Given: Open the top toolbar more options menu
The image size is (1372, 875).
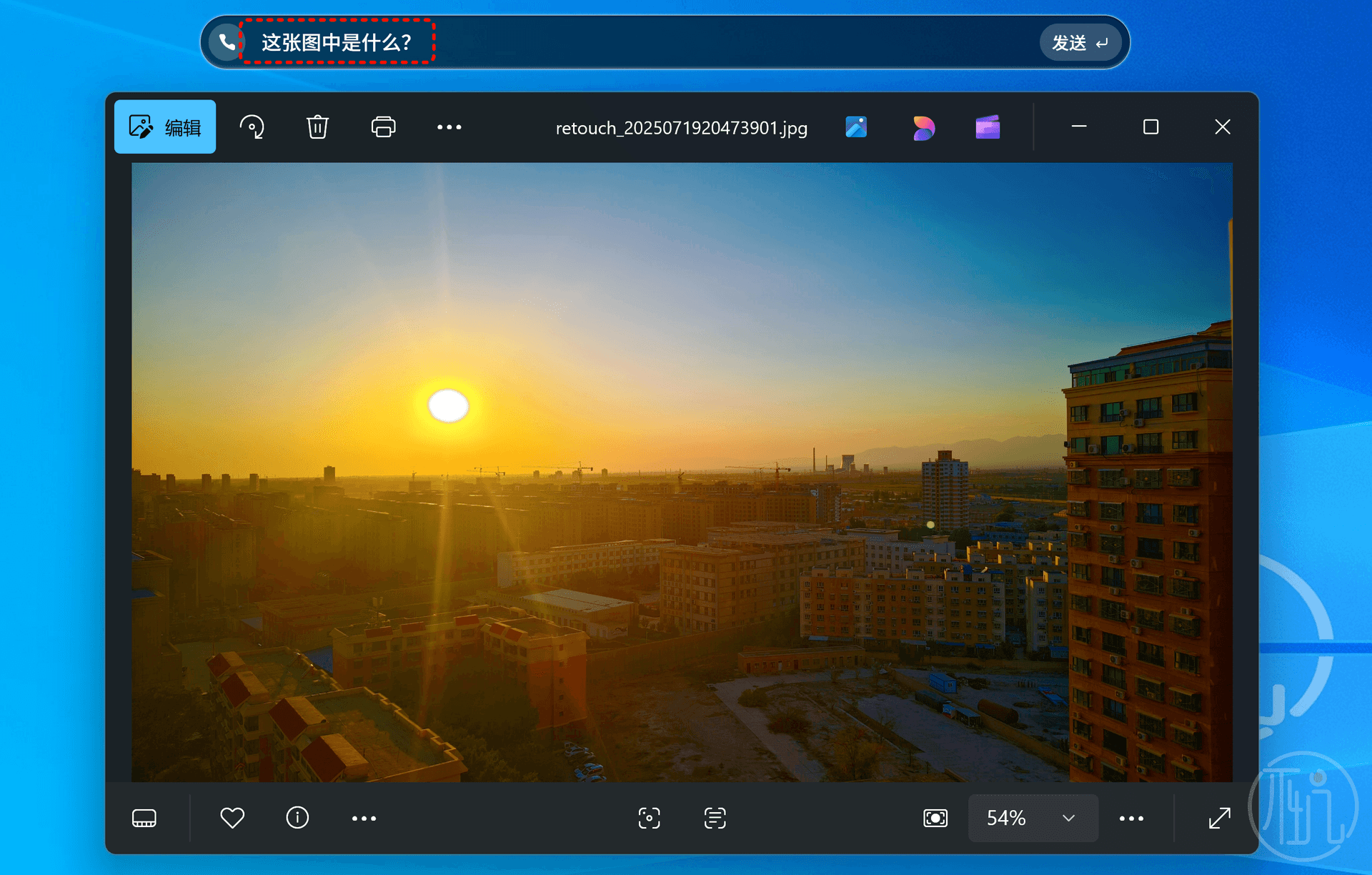Looking at the screenshot, I should point(449,127).
